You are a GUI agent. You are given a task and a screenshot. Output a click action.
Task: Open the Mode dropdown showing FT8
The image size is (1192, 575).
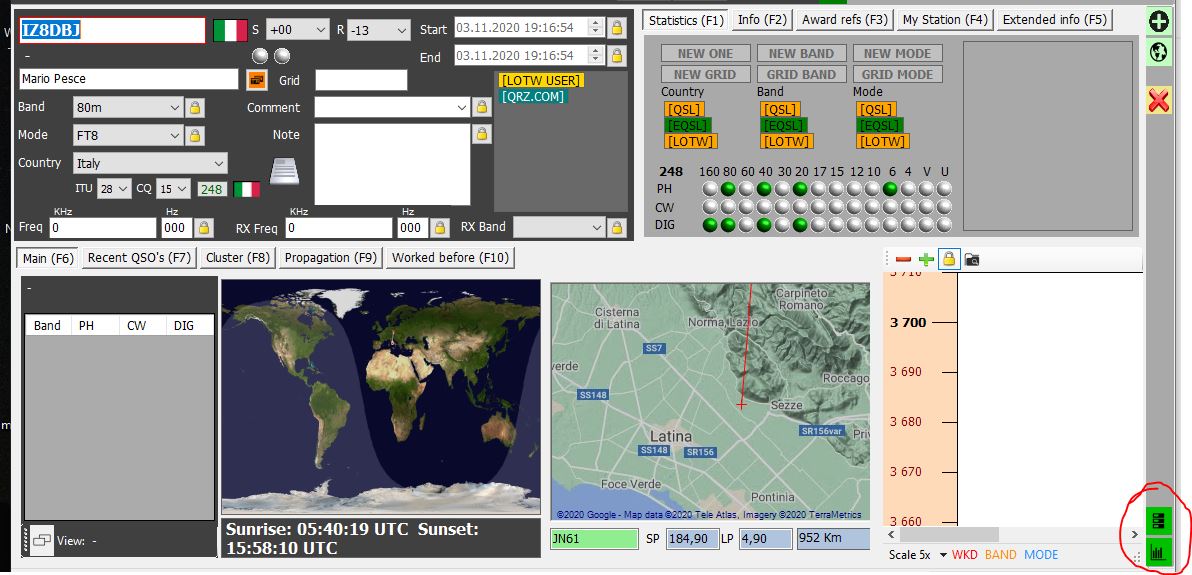[175, 135]
